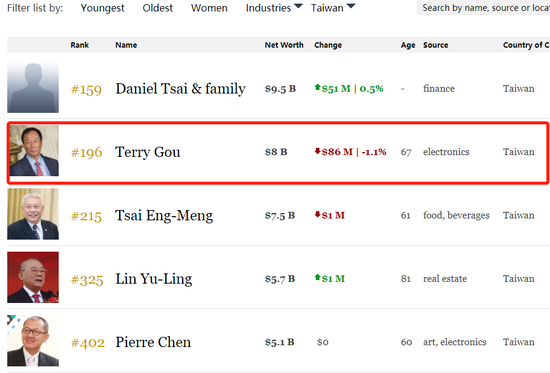Sort by the Change column header
This screenshot has width=550, height=373.
328,45
